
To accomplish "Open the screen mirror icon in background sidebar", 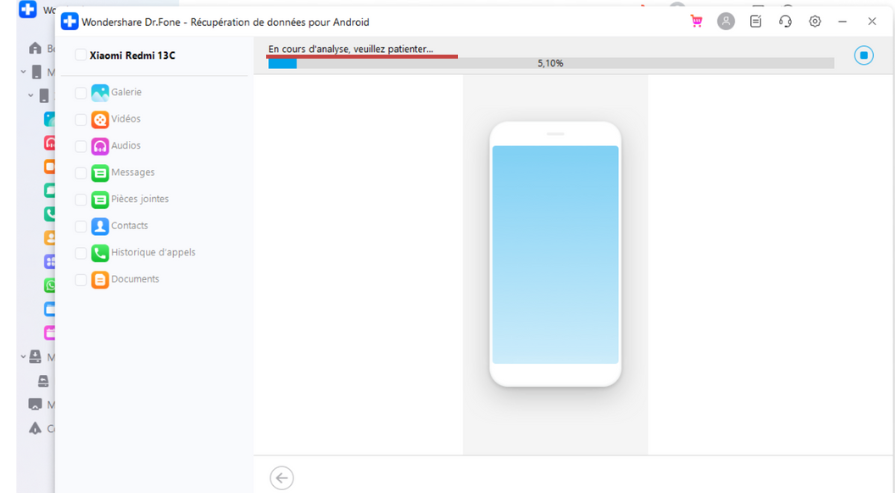I will pyautogui.click(x=35, y=404).
